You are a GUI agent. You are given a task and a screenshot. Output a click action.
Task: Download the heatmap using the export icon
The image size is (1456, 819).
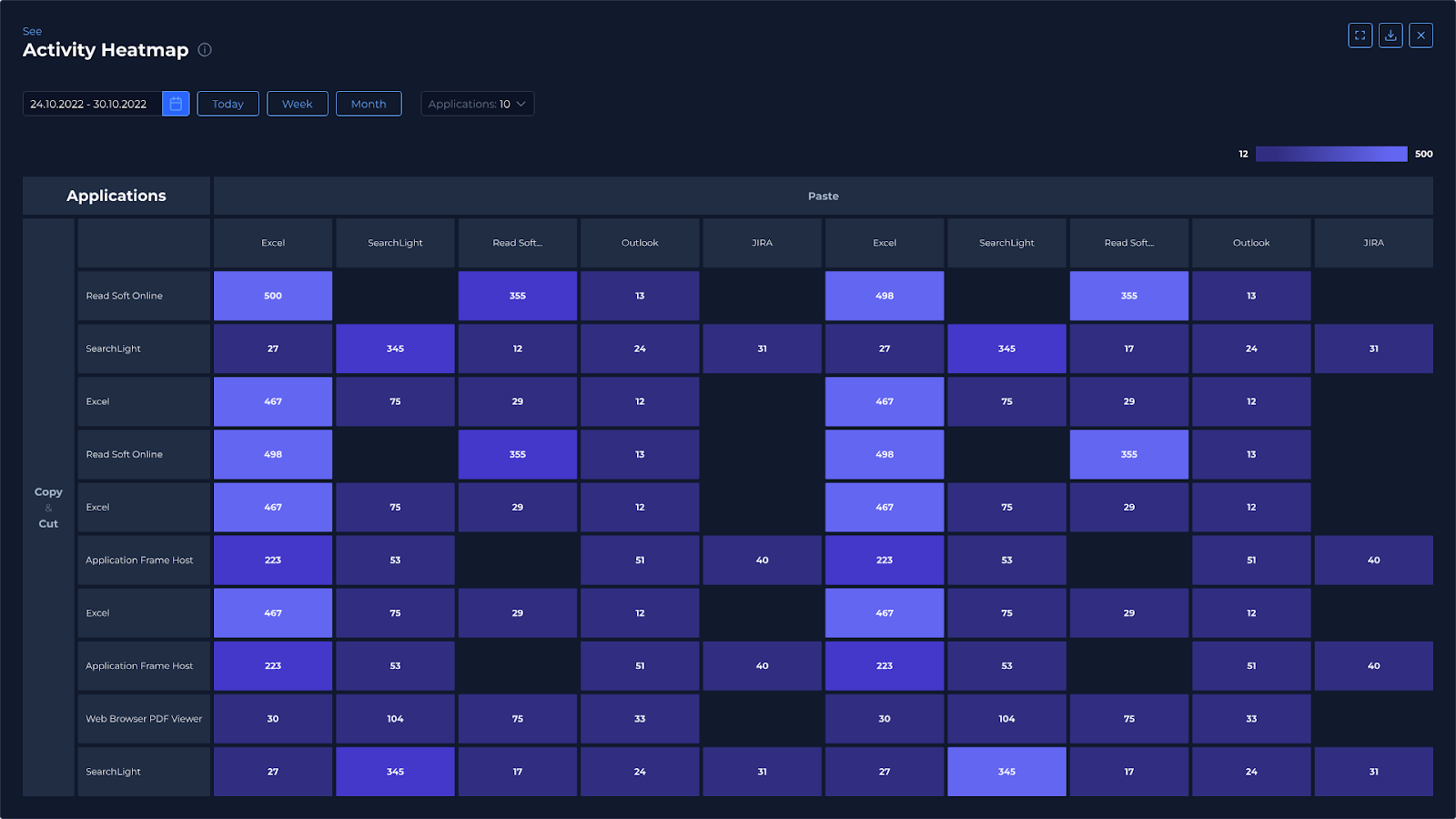1390,35
